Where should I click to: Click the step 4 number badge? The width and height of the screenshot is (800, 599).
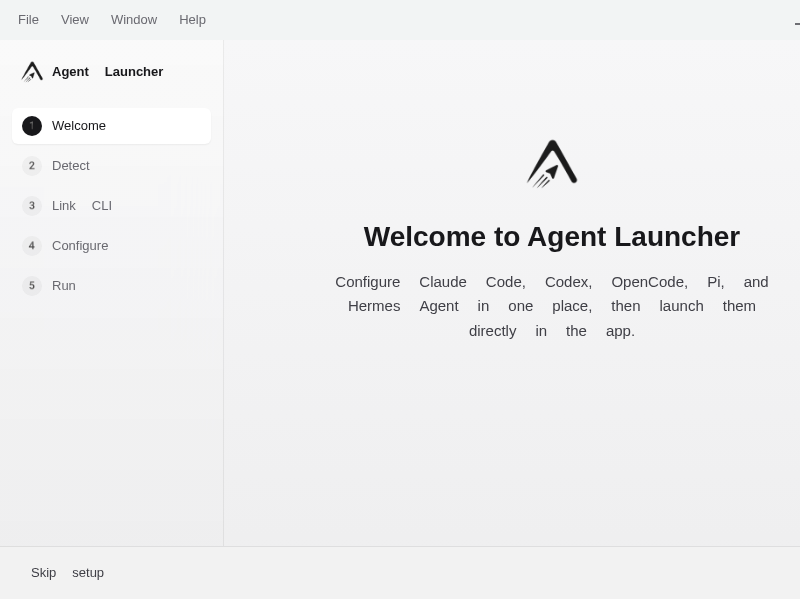[x=32, y=246]
